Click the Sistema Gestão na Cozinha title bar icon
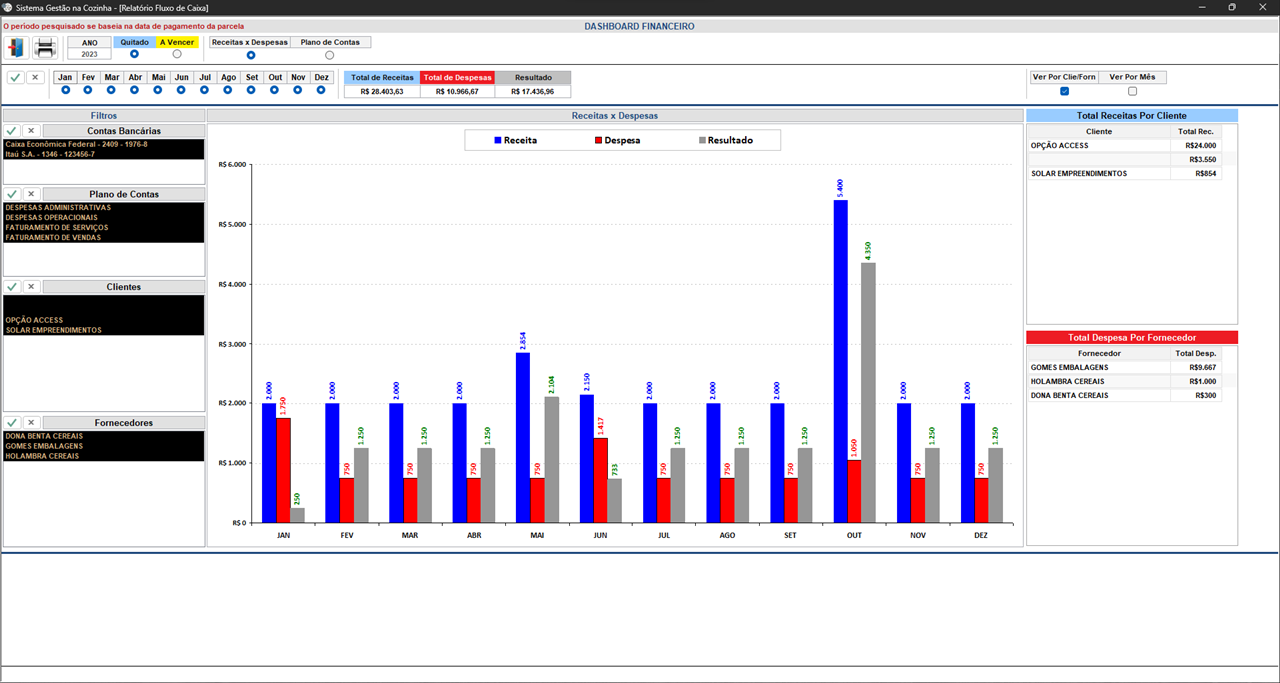The width and height of the screenshot is (1280, 683). 8,7
